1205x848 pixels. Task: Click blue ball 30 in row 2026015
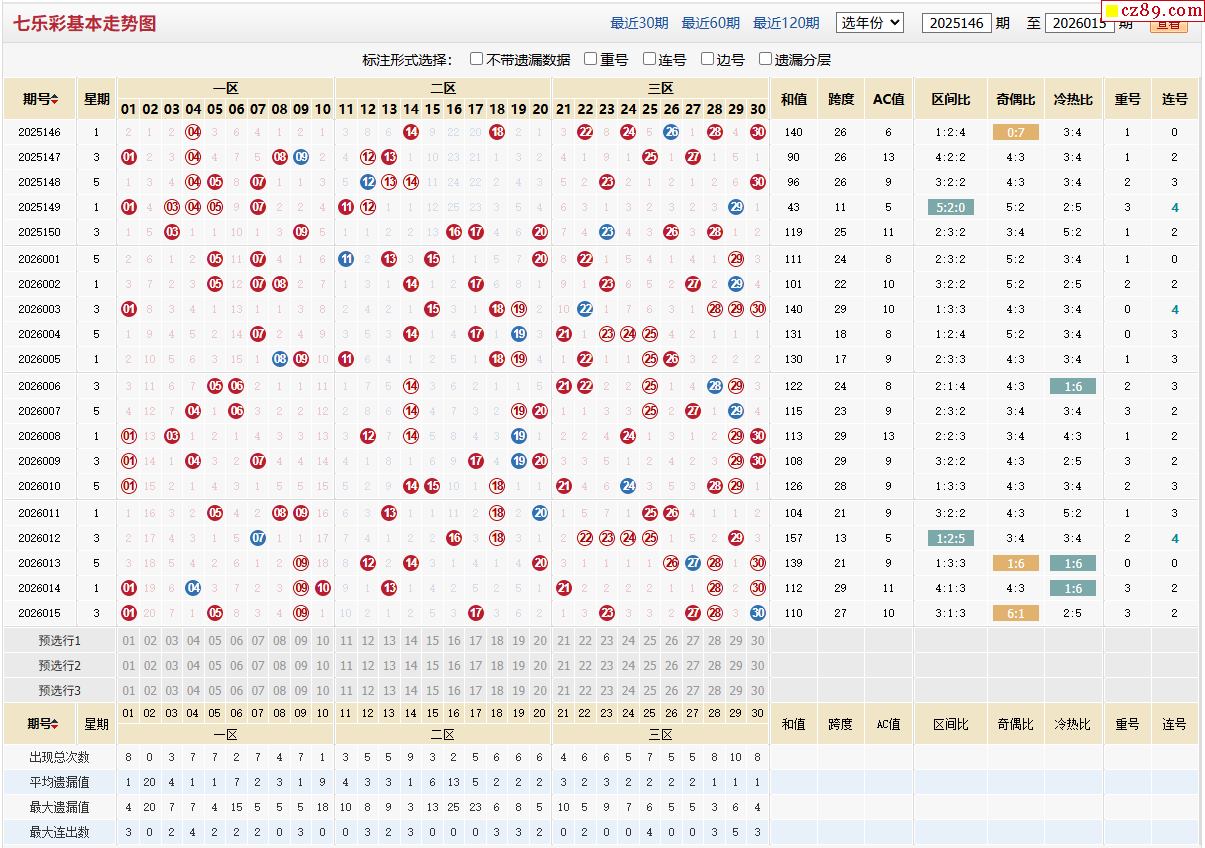click(x=758, y=613)
